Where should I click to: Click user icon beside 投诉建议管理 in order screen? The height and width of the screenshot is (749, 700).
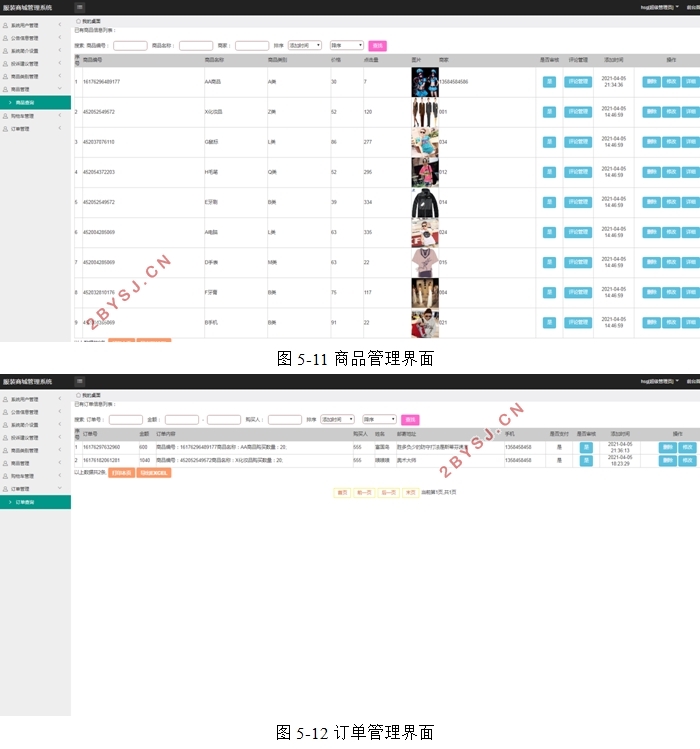[x=5, y=438]
